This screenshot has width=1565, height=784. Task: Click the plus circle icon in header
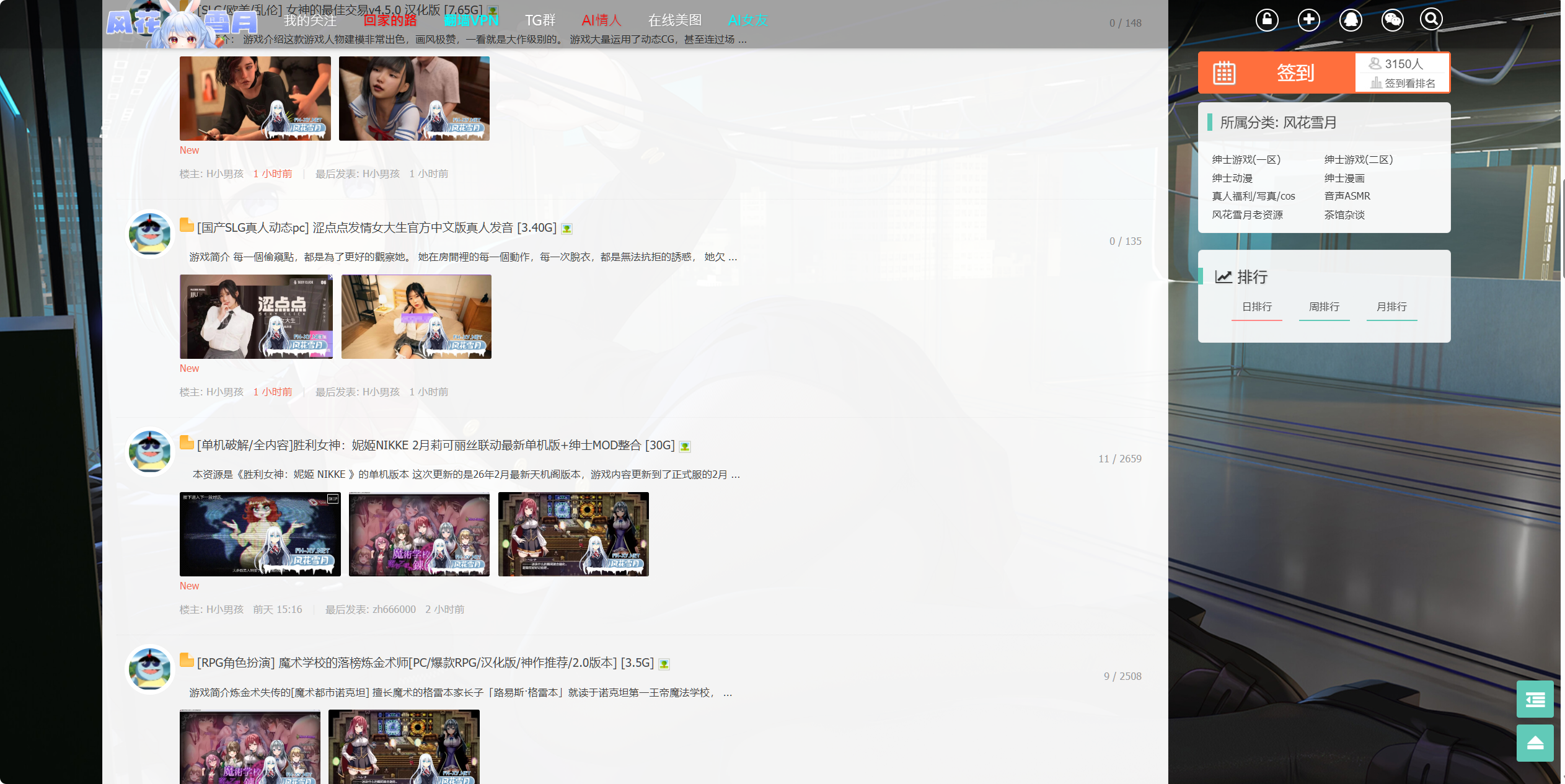(x=1308, y=20)
